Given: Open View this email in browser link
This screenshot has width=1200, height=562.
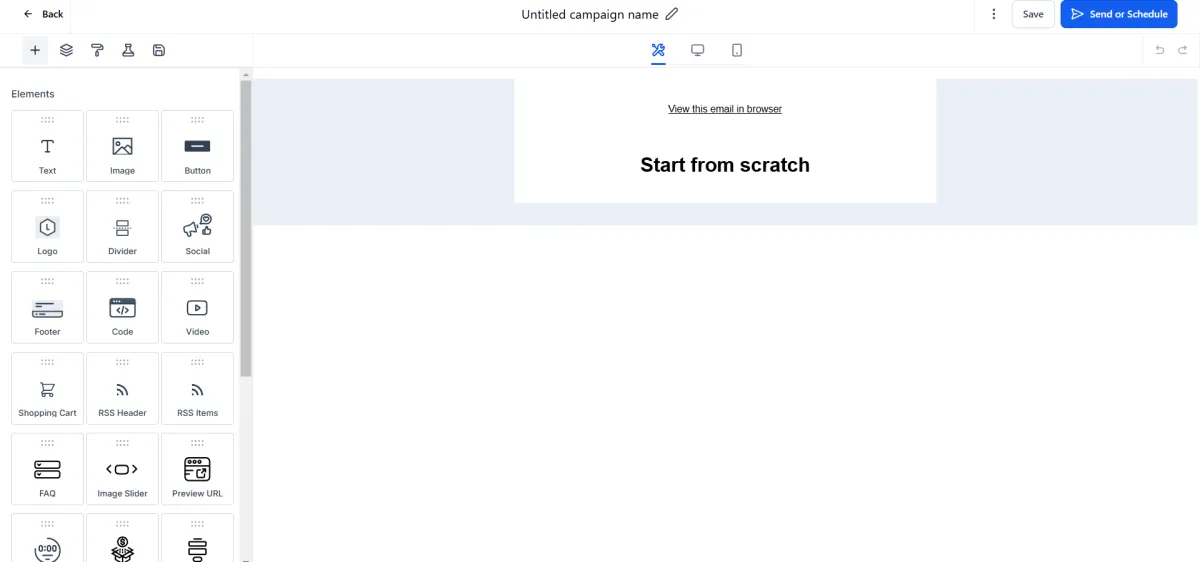Looking at the screenshot, I should pyautogui.click(x=725, y=109).
